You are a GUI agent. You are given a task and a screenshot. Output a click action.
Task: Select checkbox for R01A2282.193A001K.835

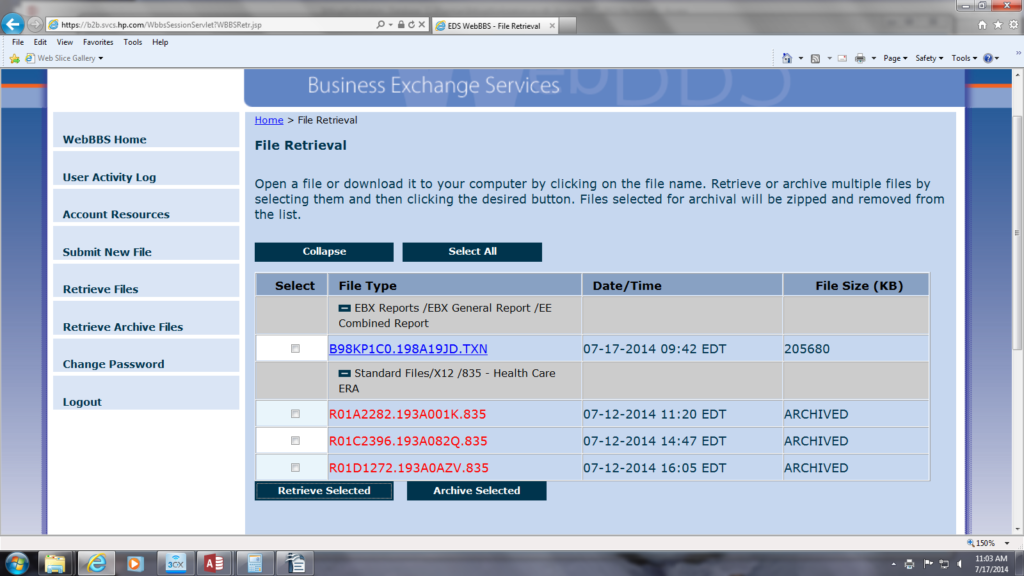tap(295, 414)
